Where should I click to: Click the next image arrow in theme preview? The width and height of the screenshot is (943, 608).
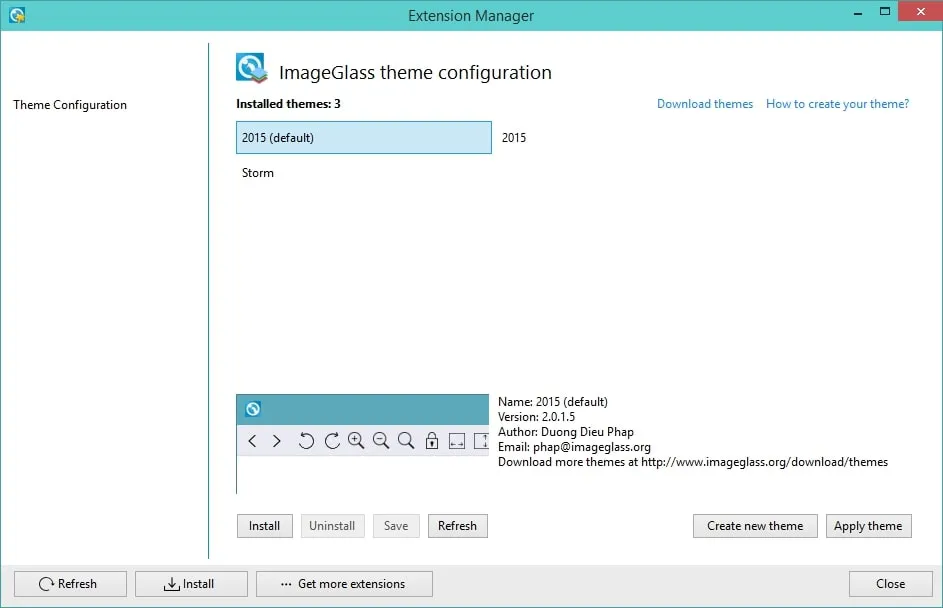pos(277,441)
